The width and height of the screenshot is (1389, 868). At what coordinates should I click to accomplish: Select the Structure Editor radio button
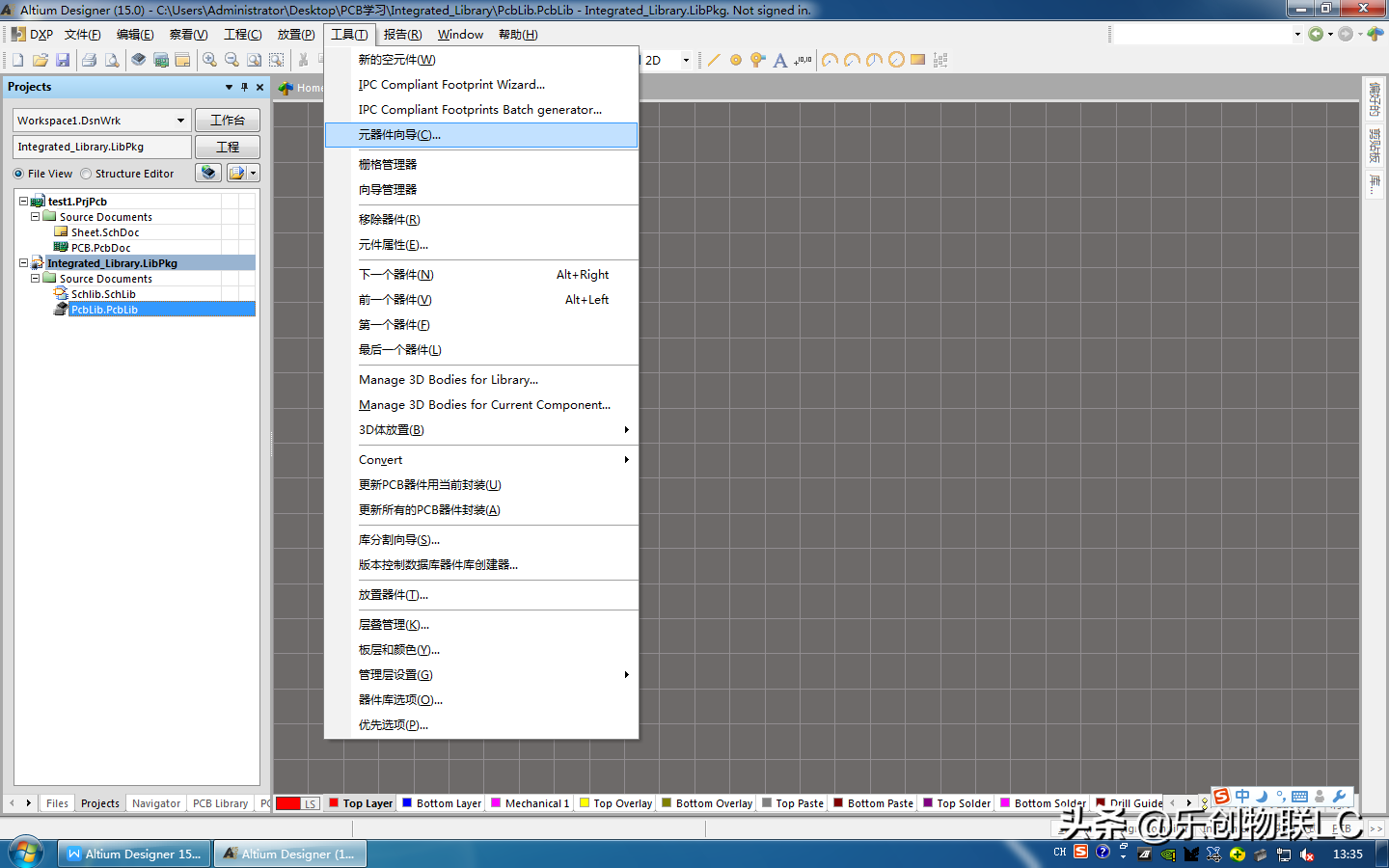pyautogui.click(x=86, y=174)
